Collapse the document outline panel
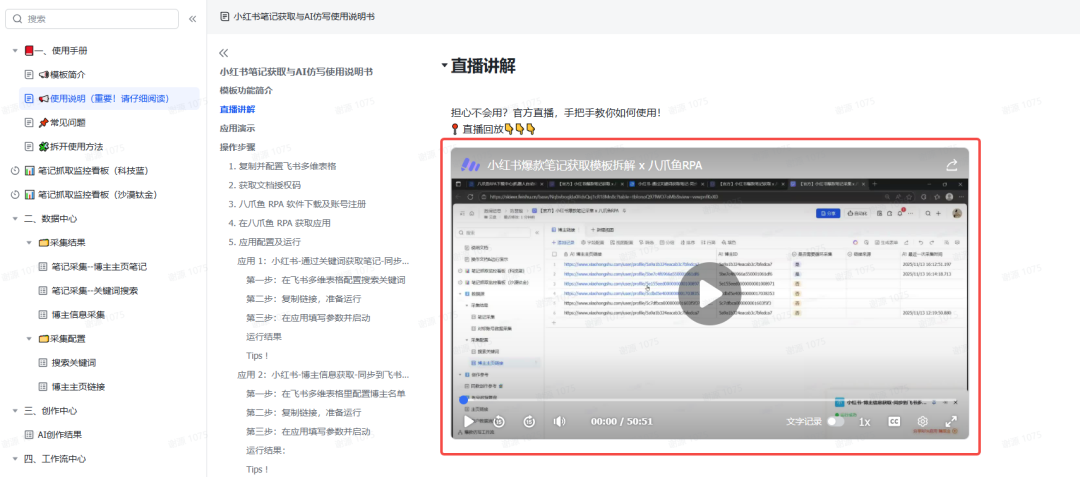The image size is (1080, 477). coord(223,53)
